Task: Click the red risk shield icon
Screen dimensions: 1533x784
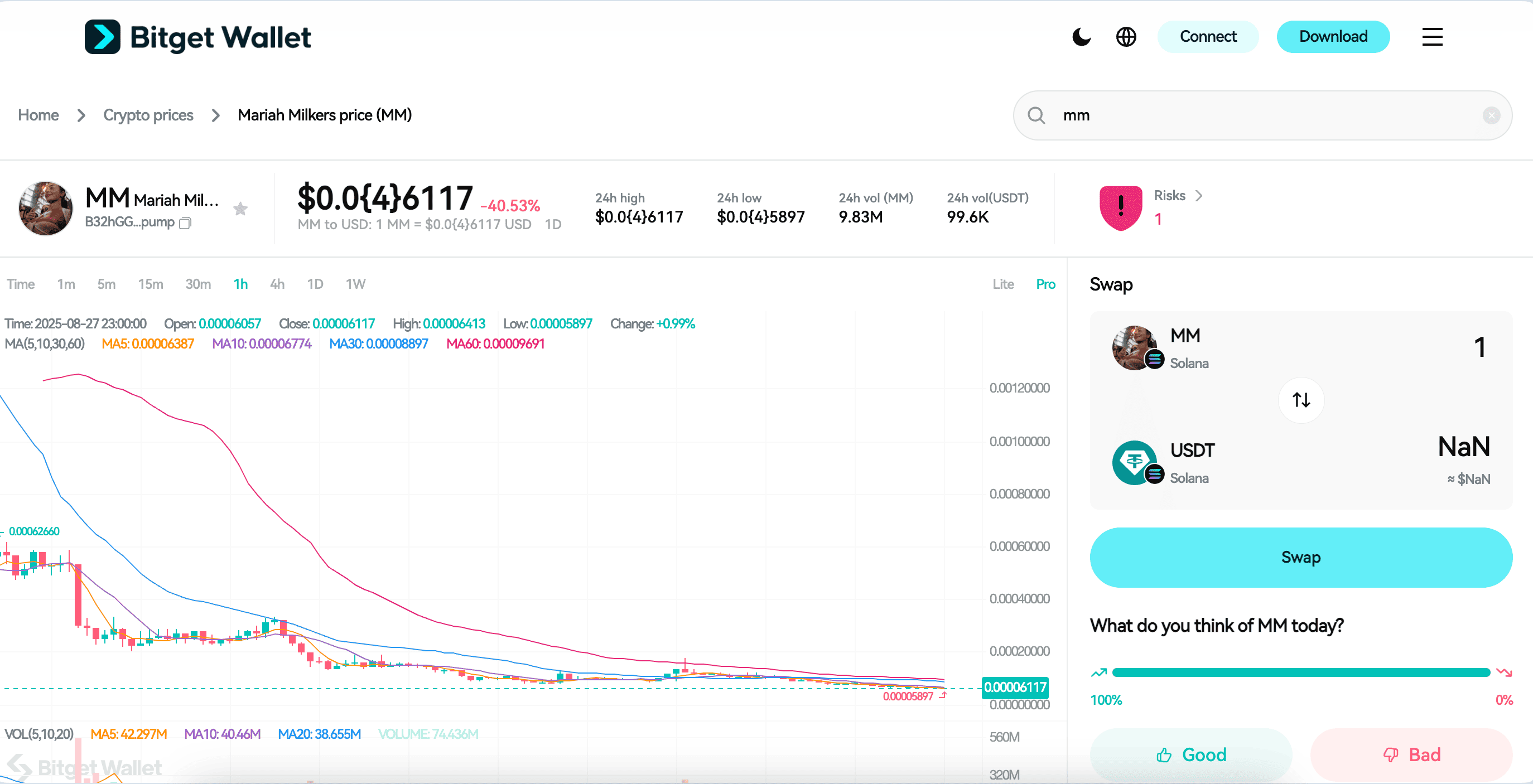Action: [1121, 207]
